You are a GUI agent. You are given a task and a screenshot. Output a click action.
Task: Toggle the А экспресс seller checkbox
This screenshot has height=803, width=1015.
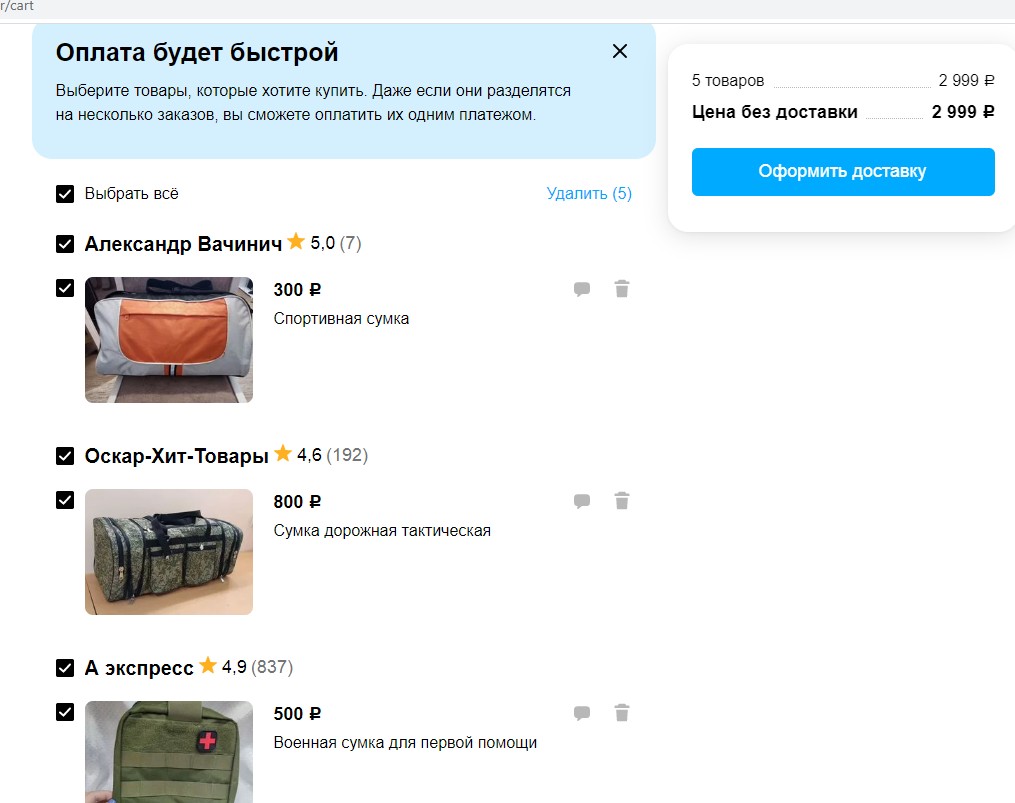click(65, 668)
